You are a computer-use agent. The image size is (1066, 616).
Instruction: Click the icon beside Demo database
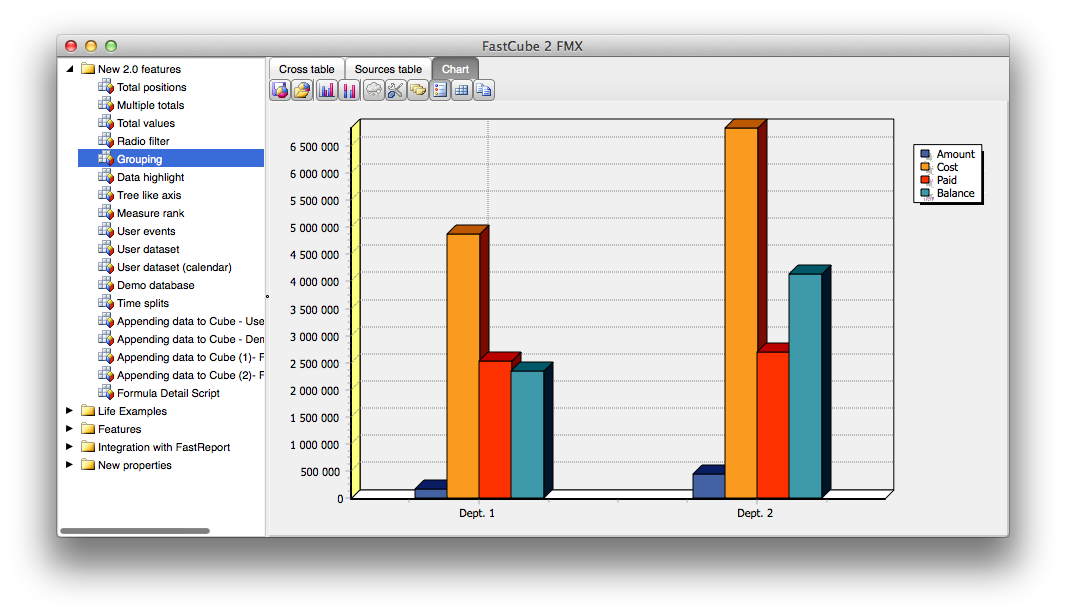click(105, 284)
